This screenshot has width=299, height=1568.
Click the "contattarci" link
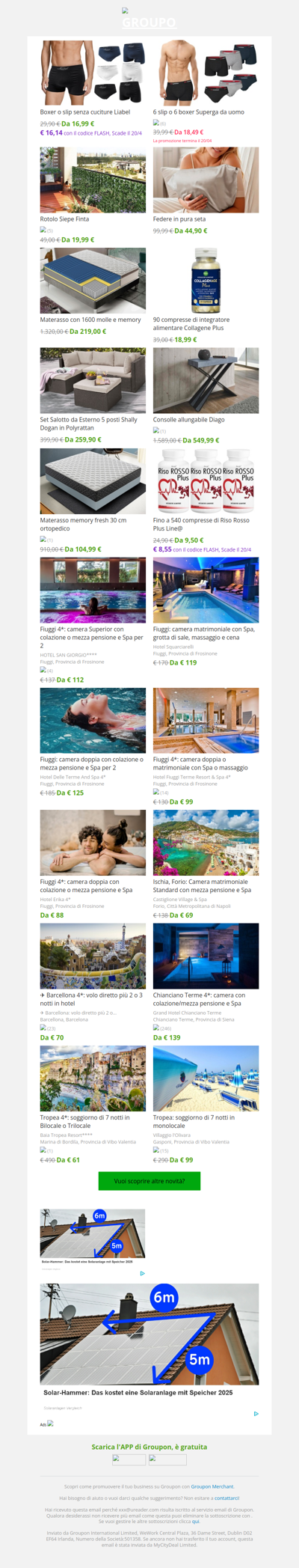226,1498
